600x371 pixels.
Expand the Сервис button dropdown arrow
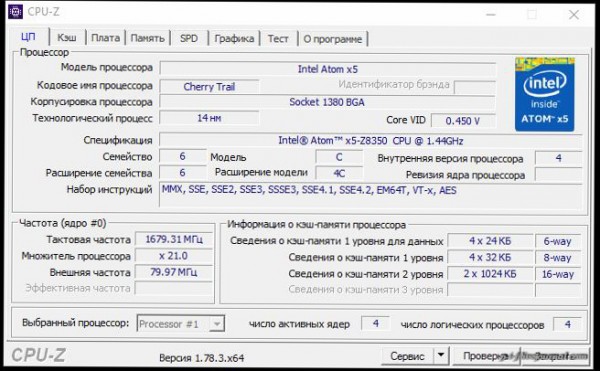click(441, 355)
